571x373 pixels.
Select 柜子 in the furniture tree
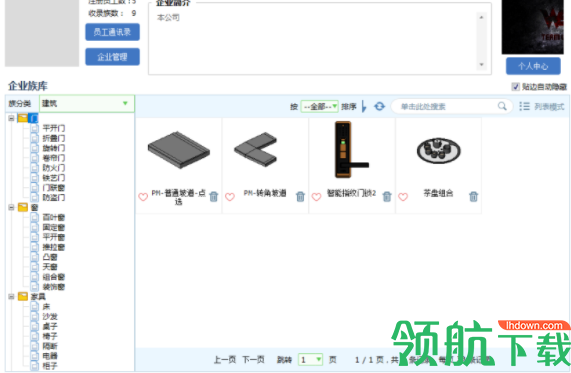tap(50, 366)
